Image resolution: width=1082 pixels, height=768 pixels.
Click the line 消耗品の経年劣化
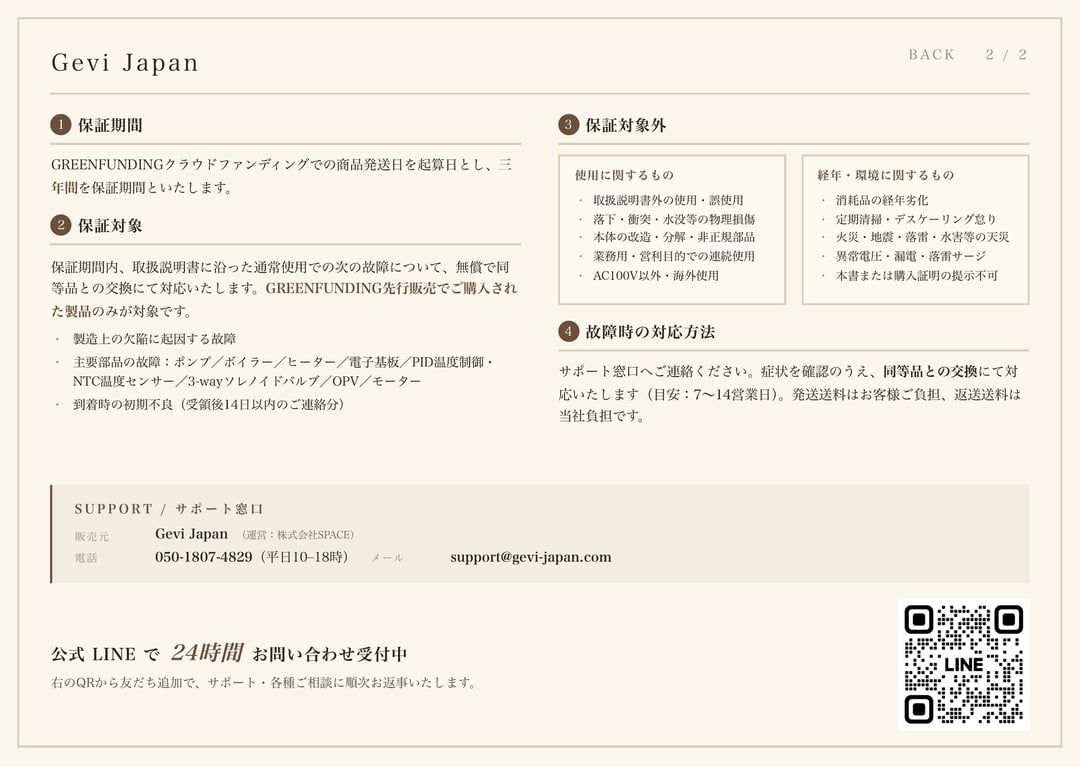(x=882, y=200)
